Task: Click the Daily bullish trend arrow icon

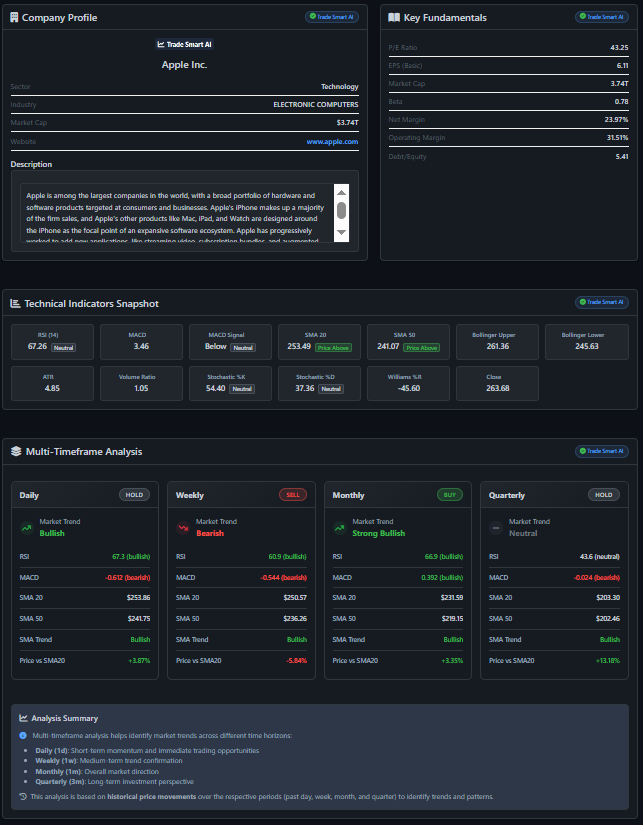Action: (26, 528)
